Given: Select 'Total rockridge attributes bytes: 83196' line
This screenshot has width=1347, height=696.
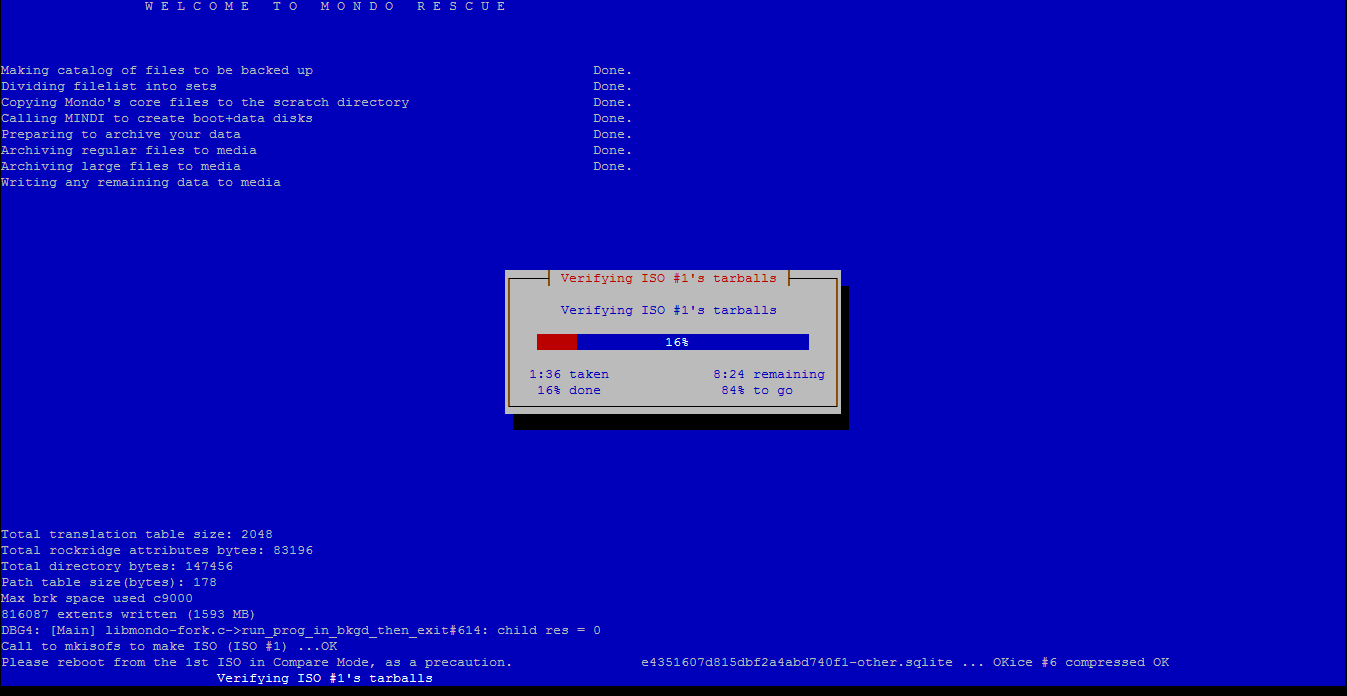Looking at the screenshot, I should pyautogui.click(x=157, y=550).
